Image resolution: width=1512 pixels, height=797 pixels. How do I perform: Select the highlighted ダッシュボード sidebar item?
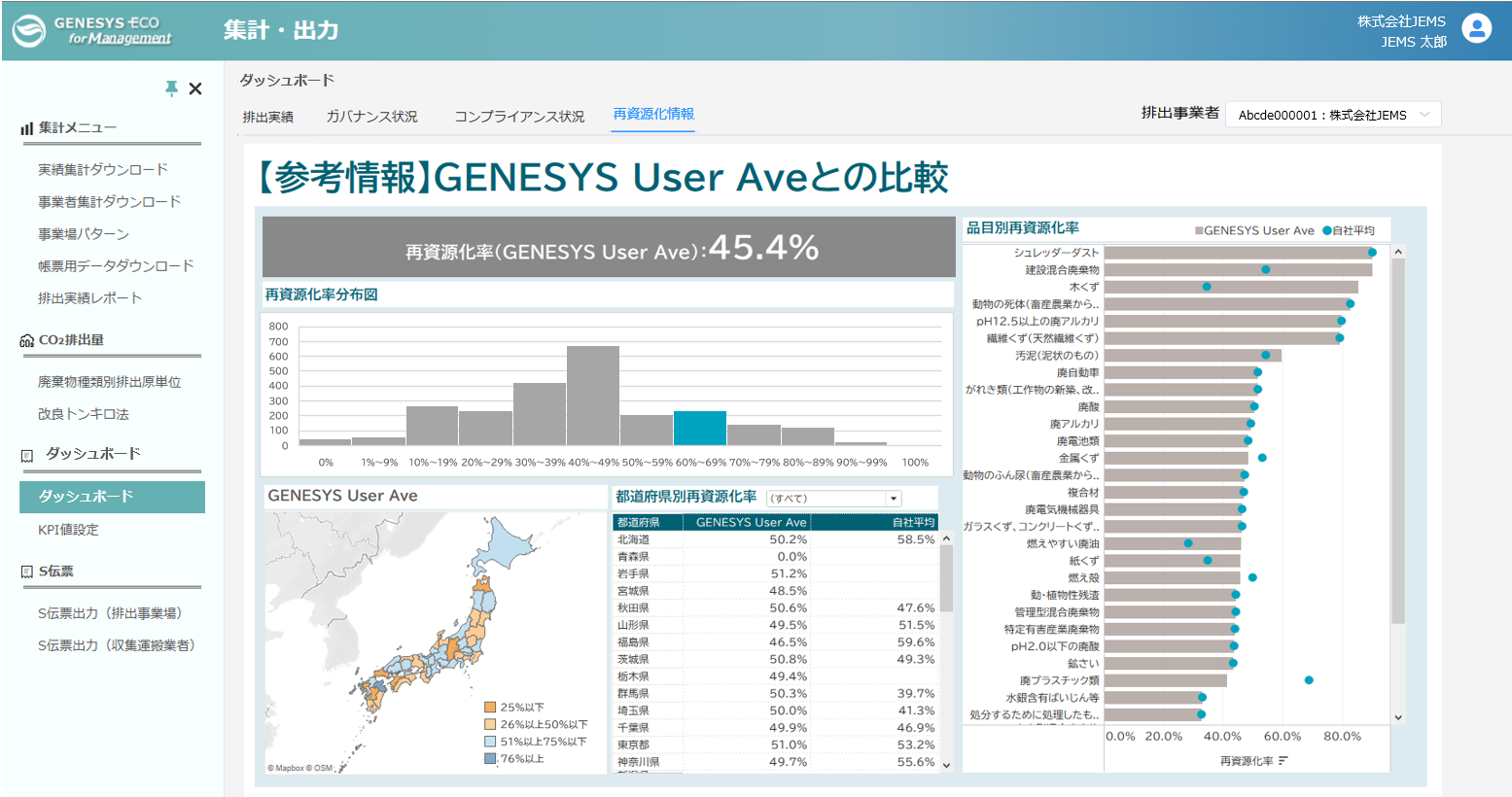click(x=112, y=497)
